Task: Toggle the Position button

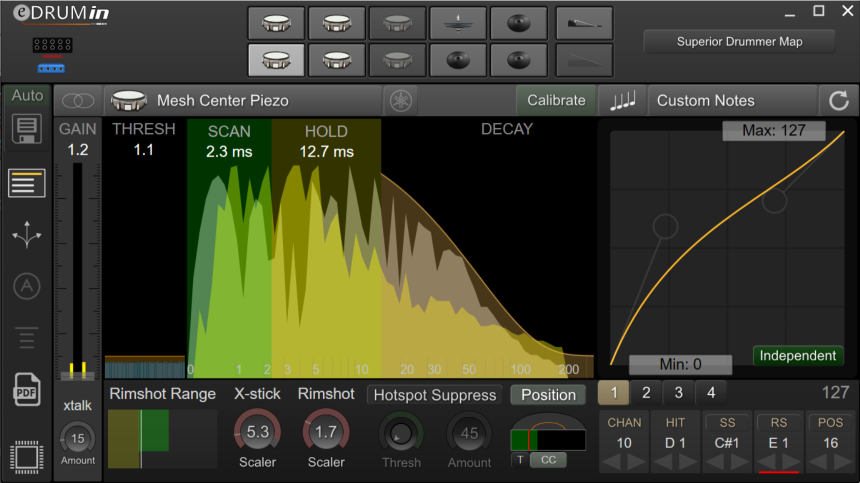Action: pos(548,395)
